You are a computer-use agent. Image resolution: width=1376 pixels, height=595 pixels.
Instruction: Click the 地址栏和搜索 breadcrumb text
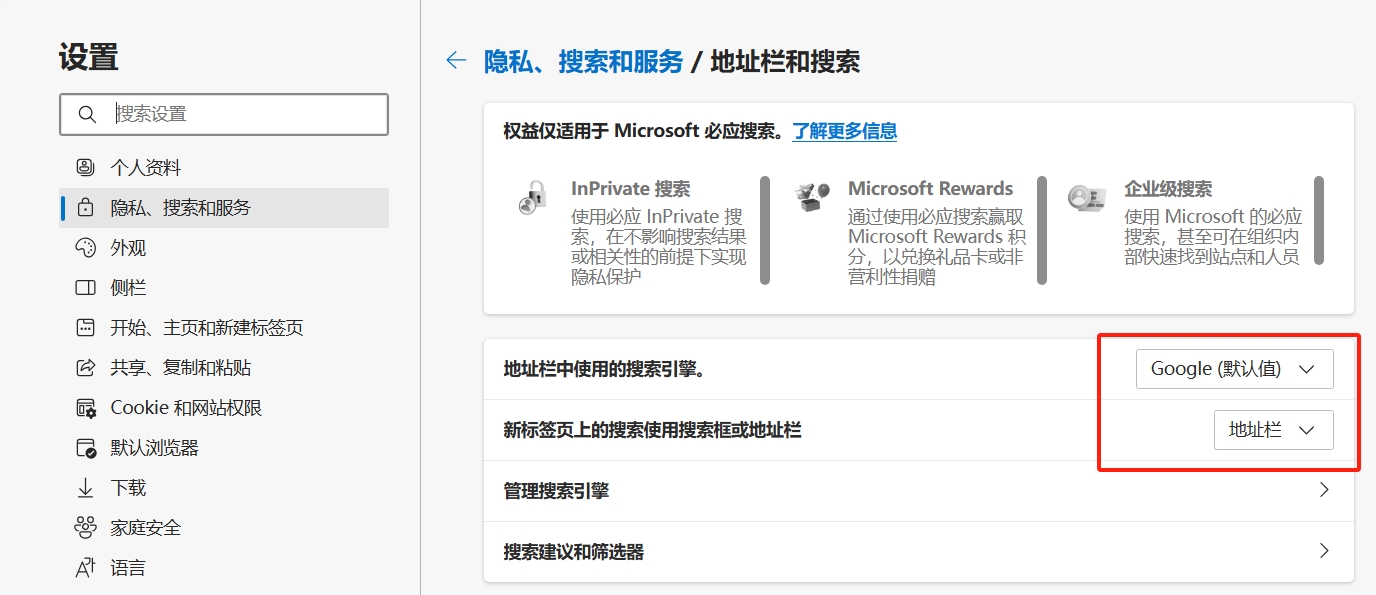pyautogui.click(x=785, y=61)
